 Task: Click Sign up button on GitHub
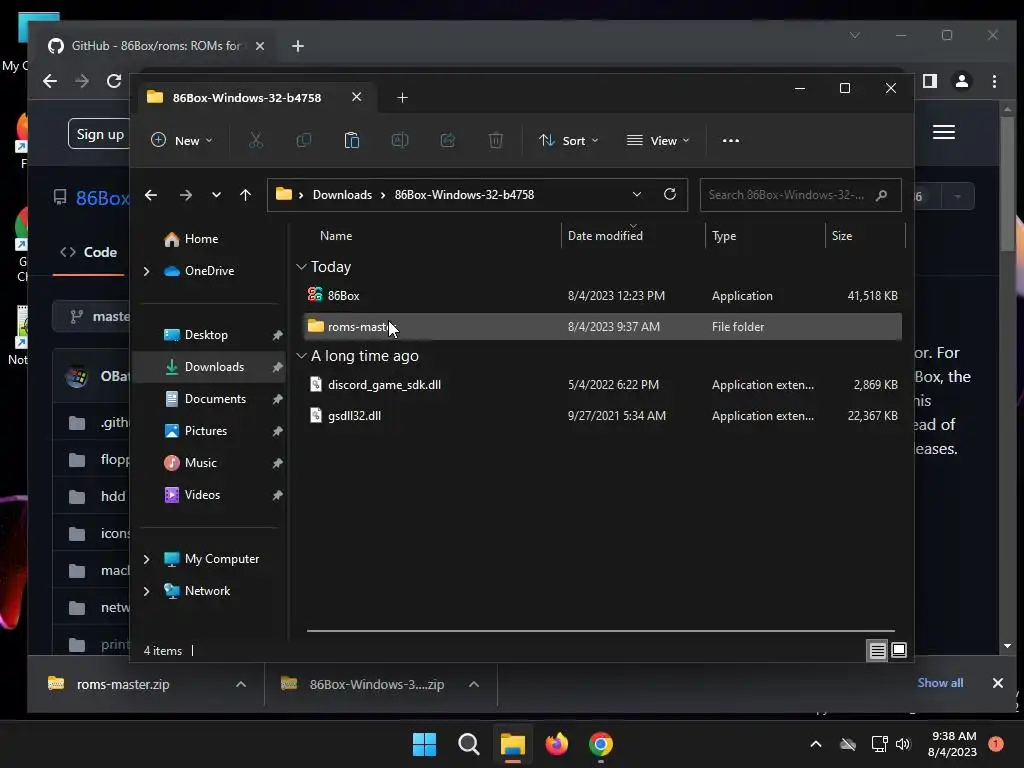(x=99, y=134)
